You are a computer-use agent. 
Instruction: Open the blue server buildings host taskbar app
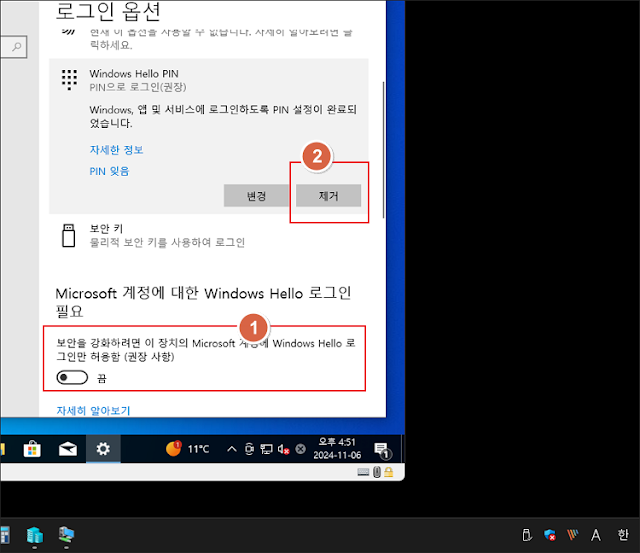pos(35,535)
